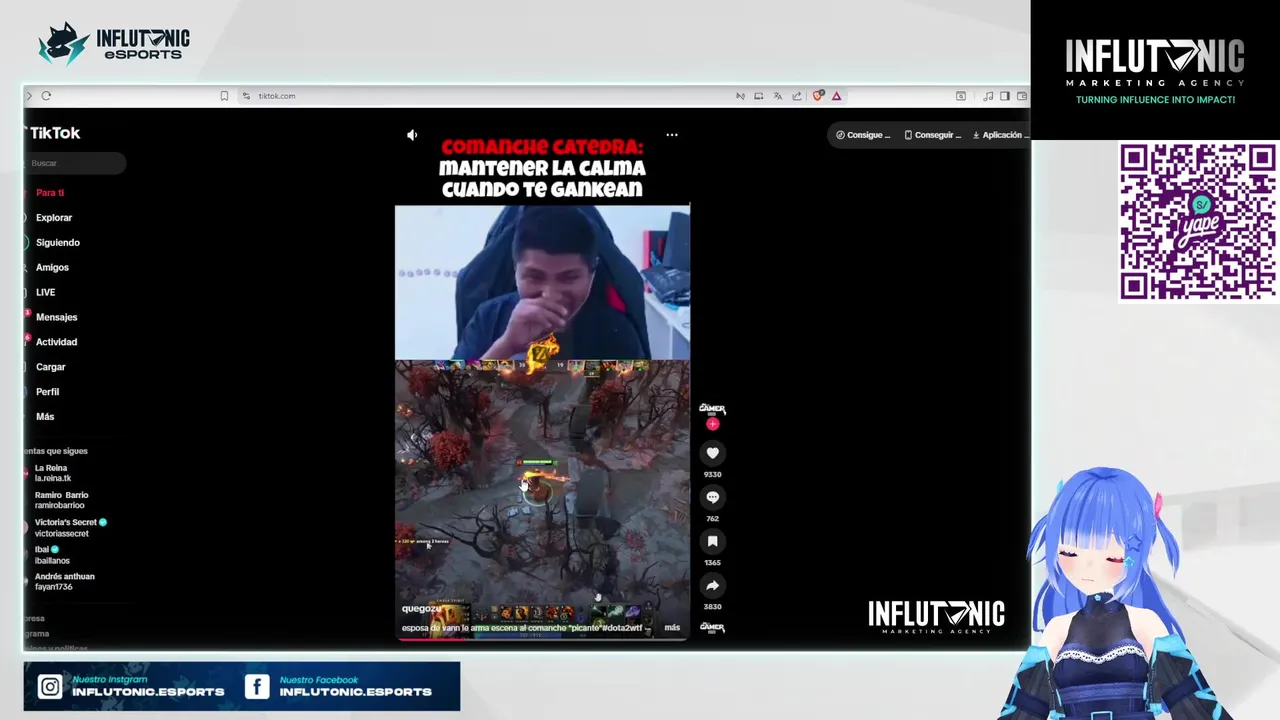Save the video with the bookmark icon
Viewport: 1280px width, 720px height.
[712, 541]
